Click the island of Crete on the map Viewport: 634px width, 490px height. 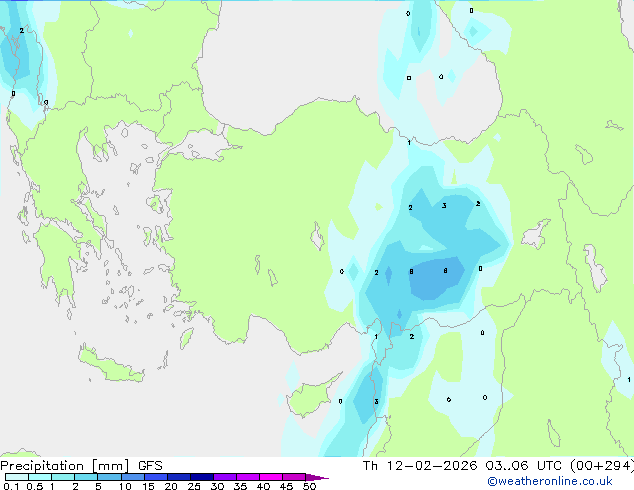(110, 366)
